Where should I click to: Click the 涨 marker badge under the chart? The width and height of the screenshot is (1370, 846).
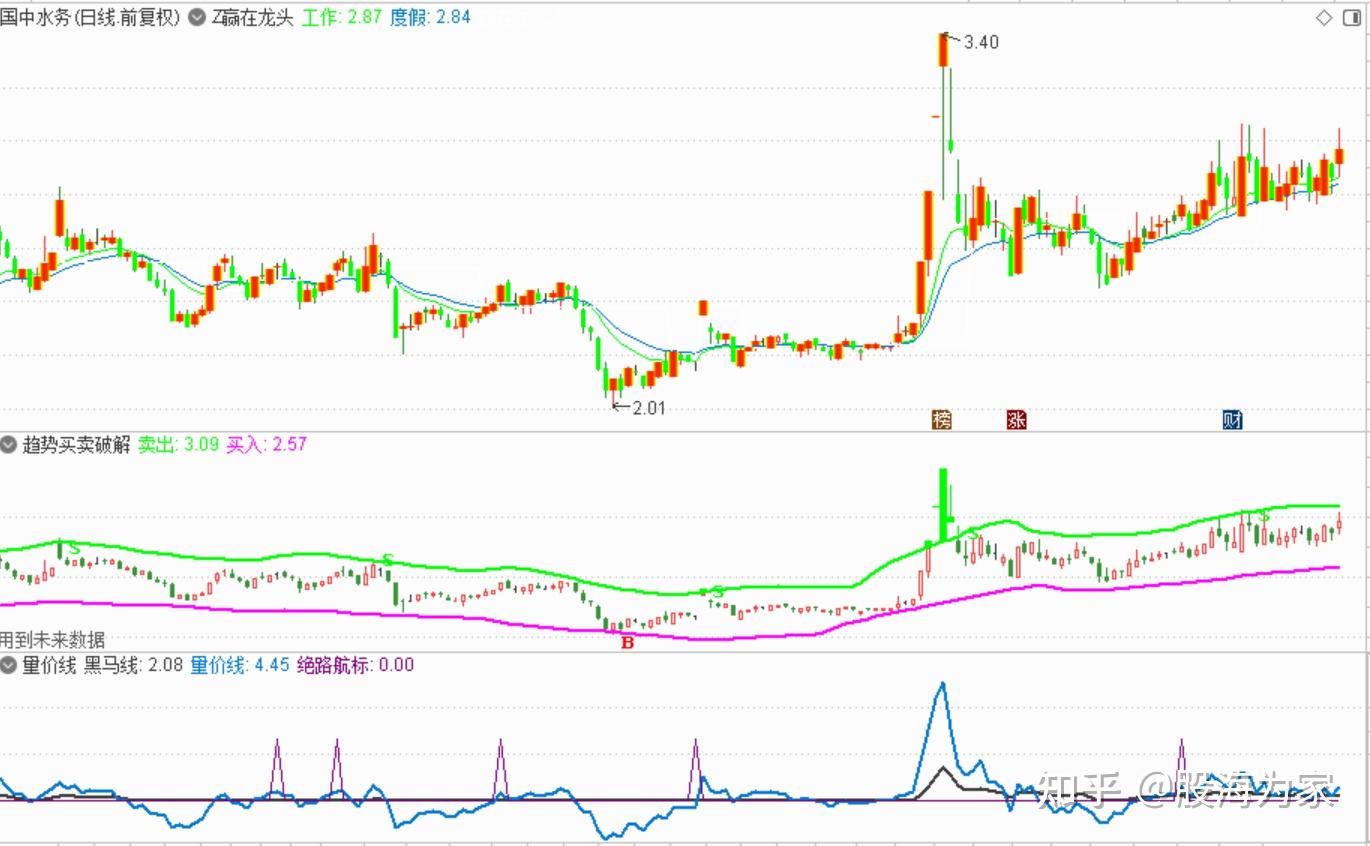(1016, 419)
